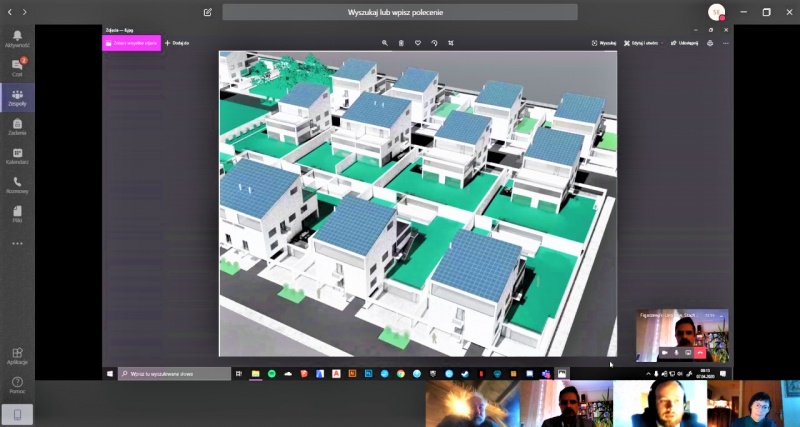Select the Zespoły teams icon
The height and width of the screenshot is (427, 800).
[x=17, y=97]
